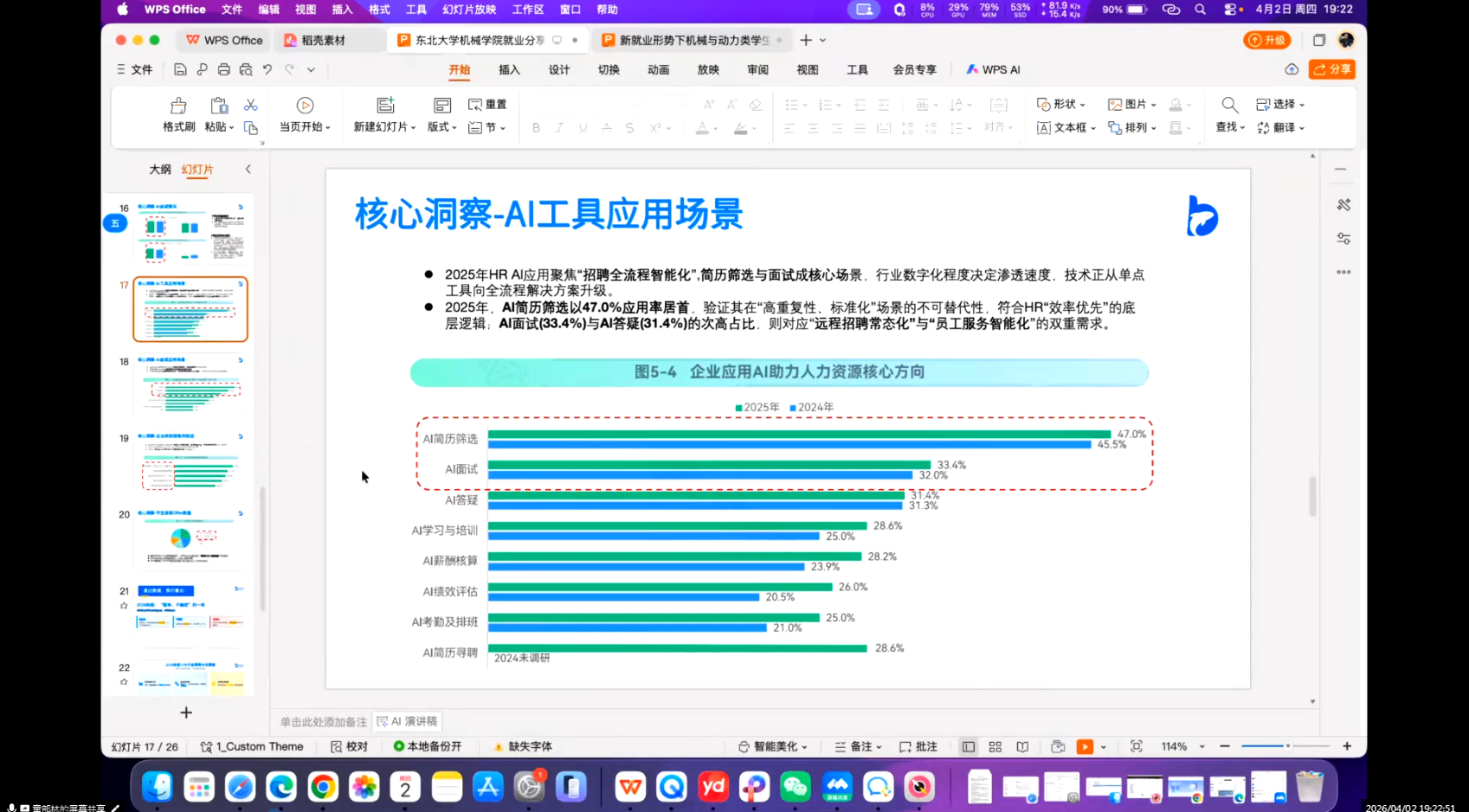This screenshot has width=1469, height=812.
Task: Click the fit-slide-to-window icon in status bar
Action: [x=1136, y=746]
